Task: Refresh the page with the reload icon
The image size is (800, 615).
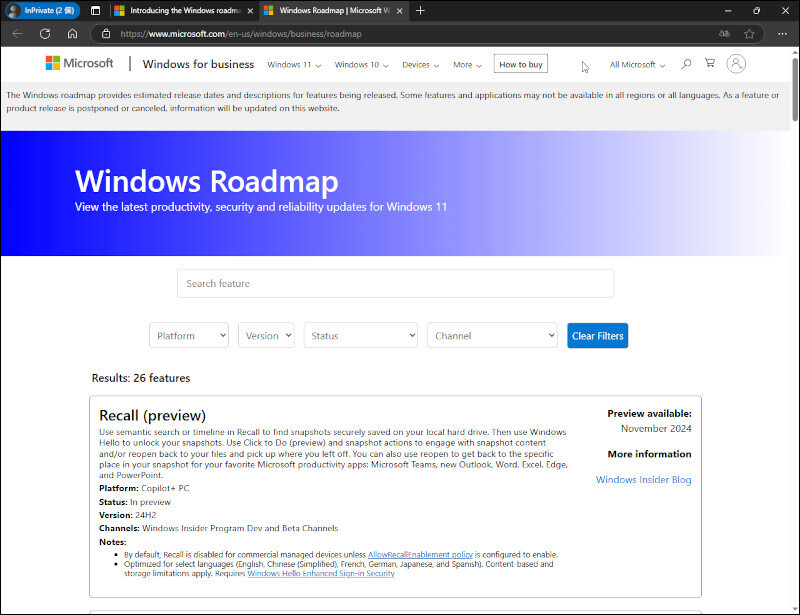Action: pos(45,34)
